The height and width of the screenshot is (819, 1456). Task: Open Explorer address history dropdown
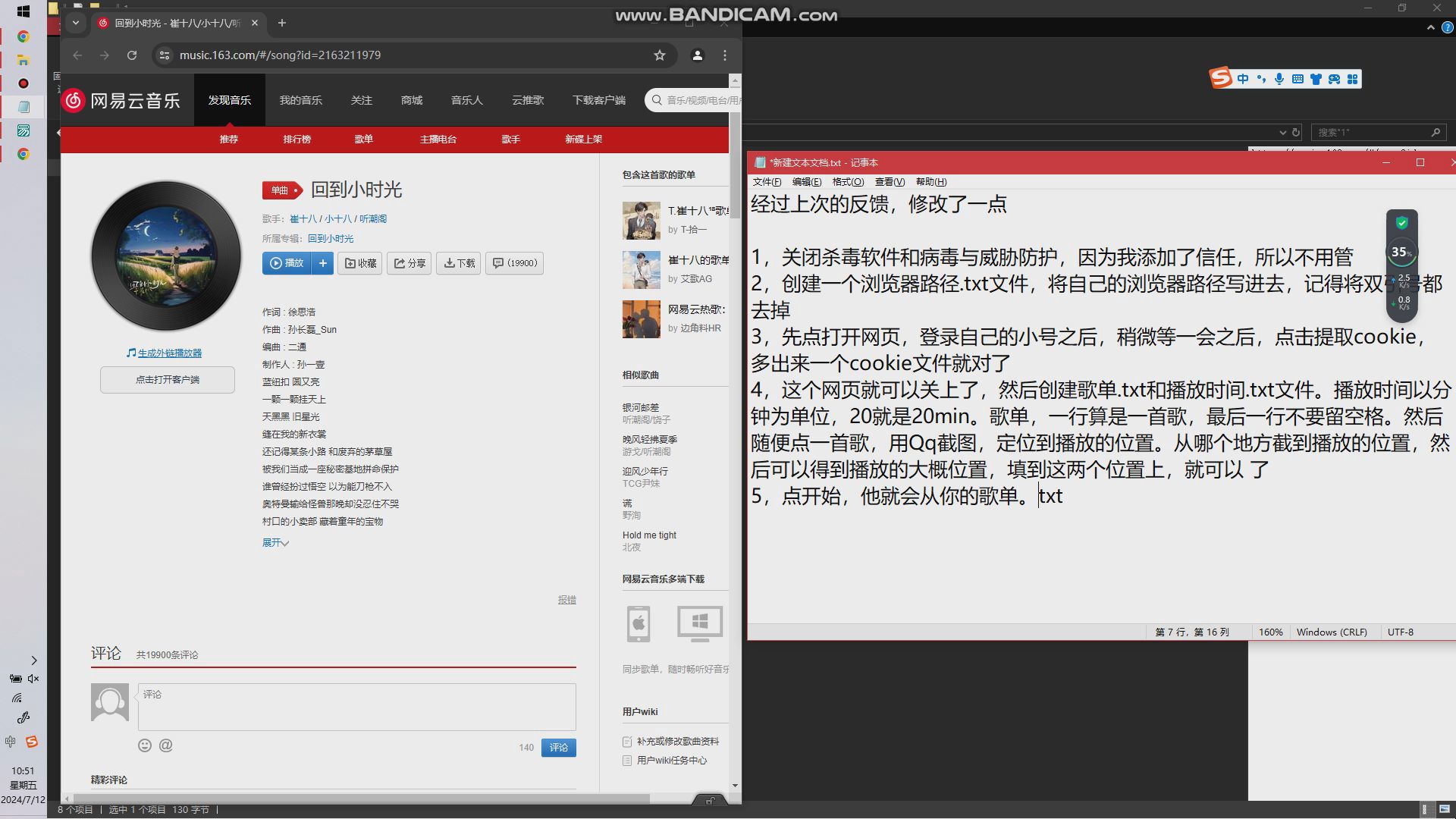click(x=1282, y=132)
